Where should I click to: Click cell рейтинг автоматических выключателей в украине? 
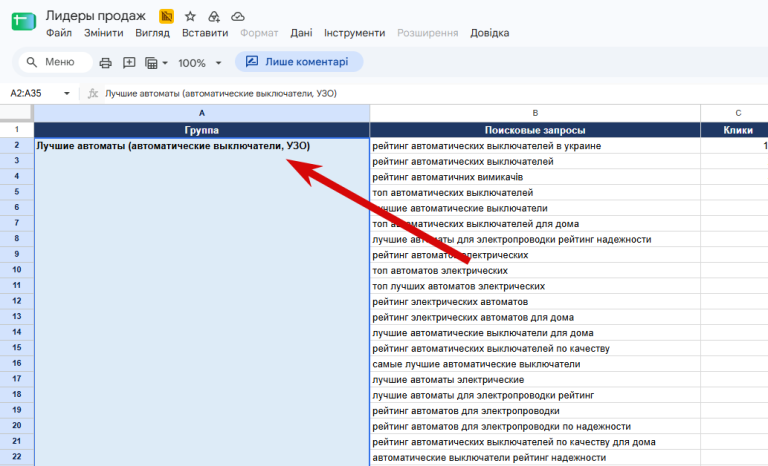coord(535,146)
